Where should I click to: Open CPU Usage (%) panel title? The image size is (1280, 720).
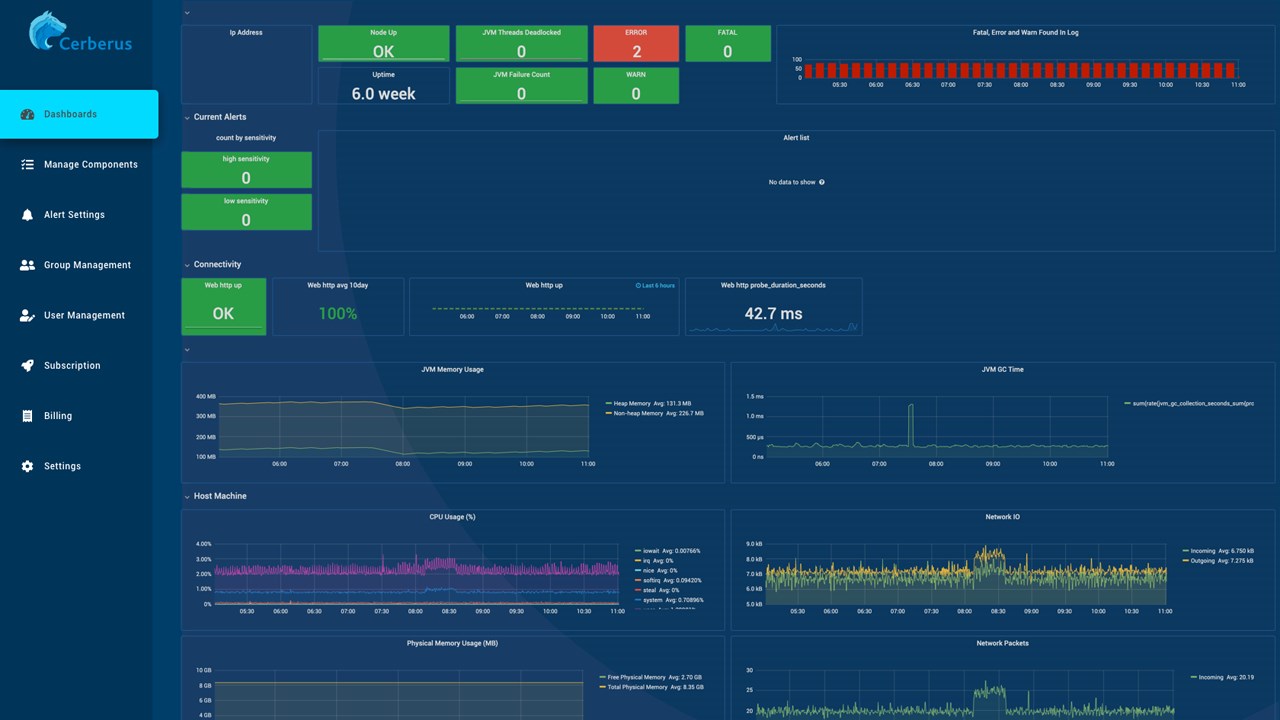452,517
